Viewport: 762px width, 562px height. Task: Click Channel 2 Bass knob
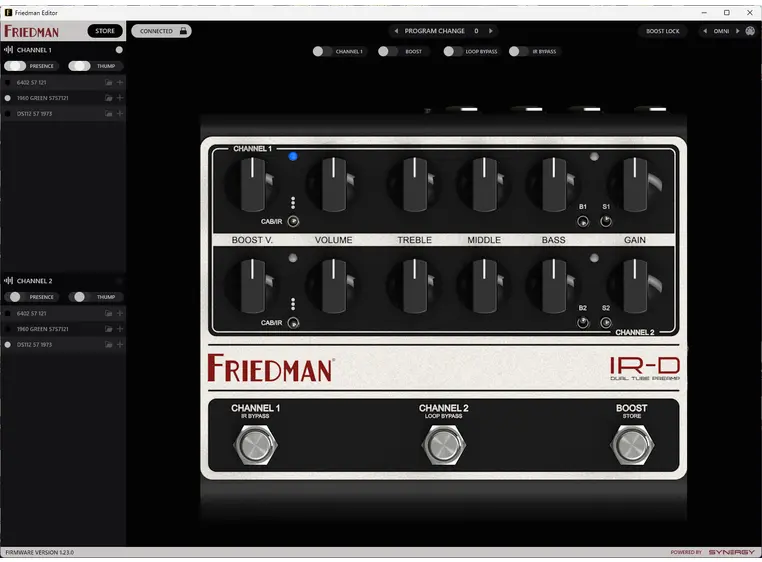[554, 286]
